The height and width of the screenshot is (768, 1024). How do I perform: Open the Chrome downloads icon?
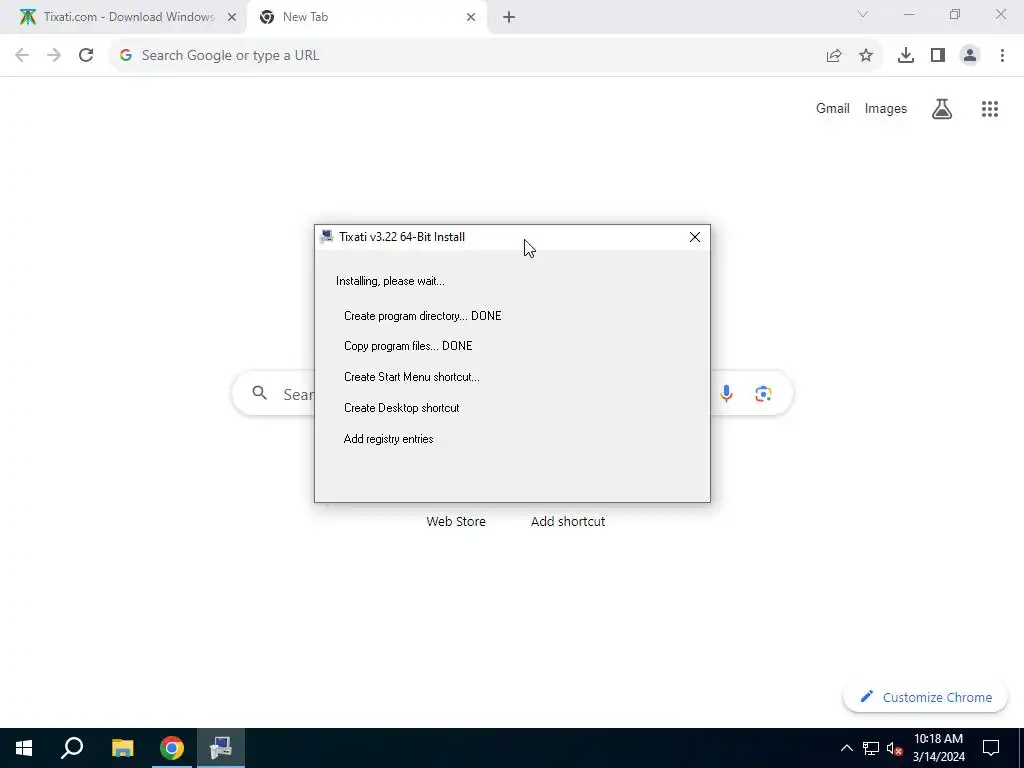click(906, 56)
